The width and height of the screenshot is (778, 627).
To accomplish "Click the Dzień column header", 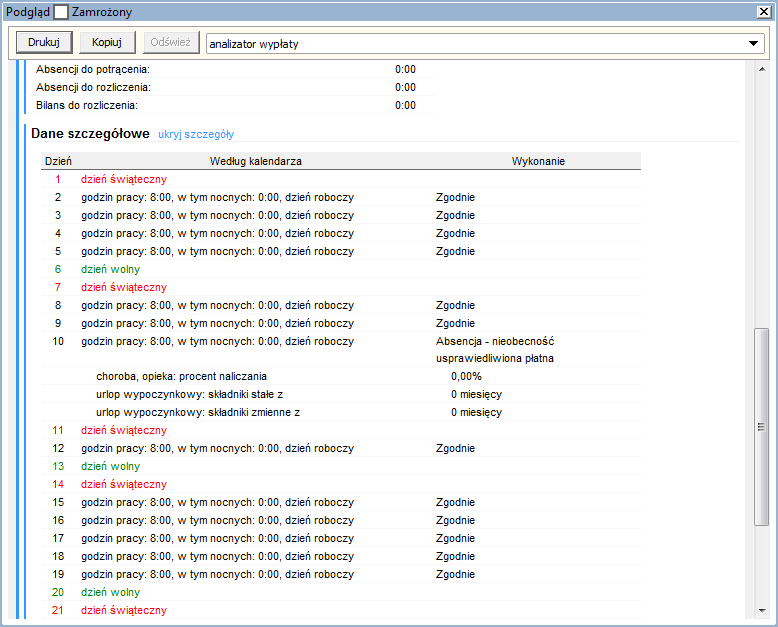I will click(58, 161).
